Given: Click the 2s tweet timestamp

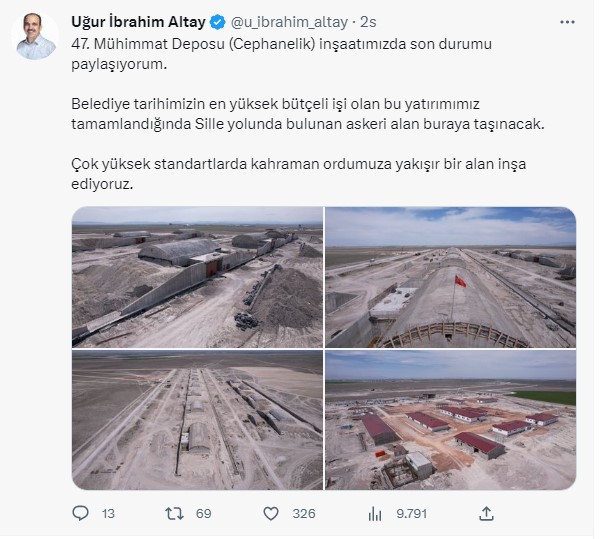Looking at the screenshot, I should click(368, 22).
